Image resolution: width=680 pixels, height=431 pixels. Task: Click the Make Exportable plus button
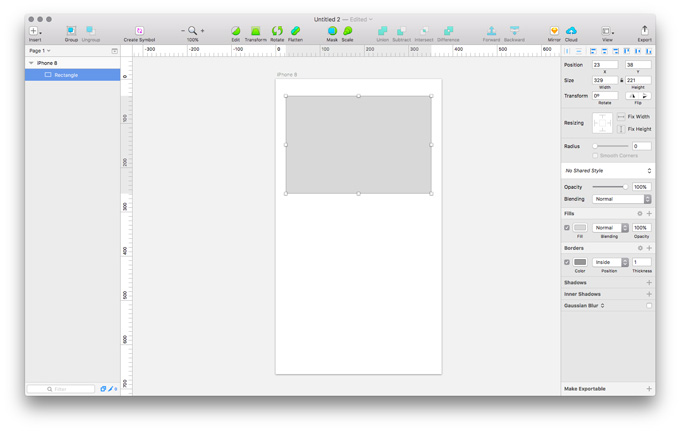649,389
